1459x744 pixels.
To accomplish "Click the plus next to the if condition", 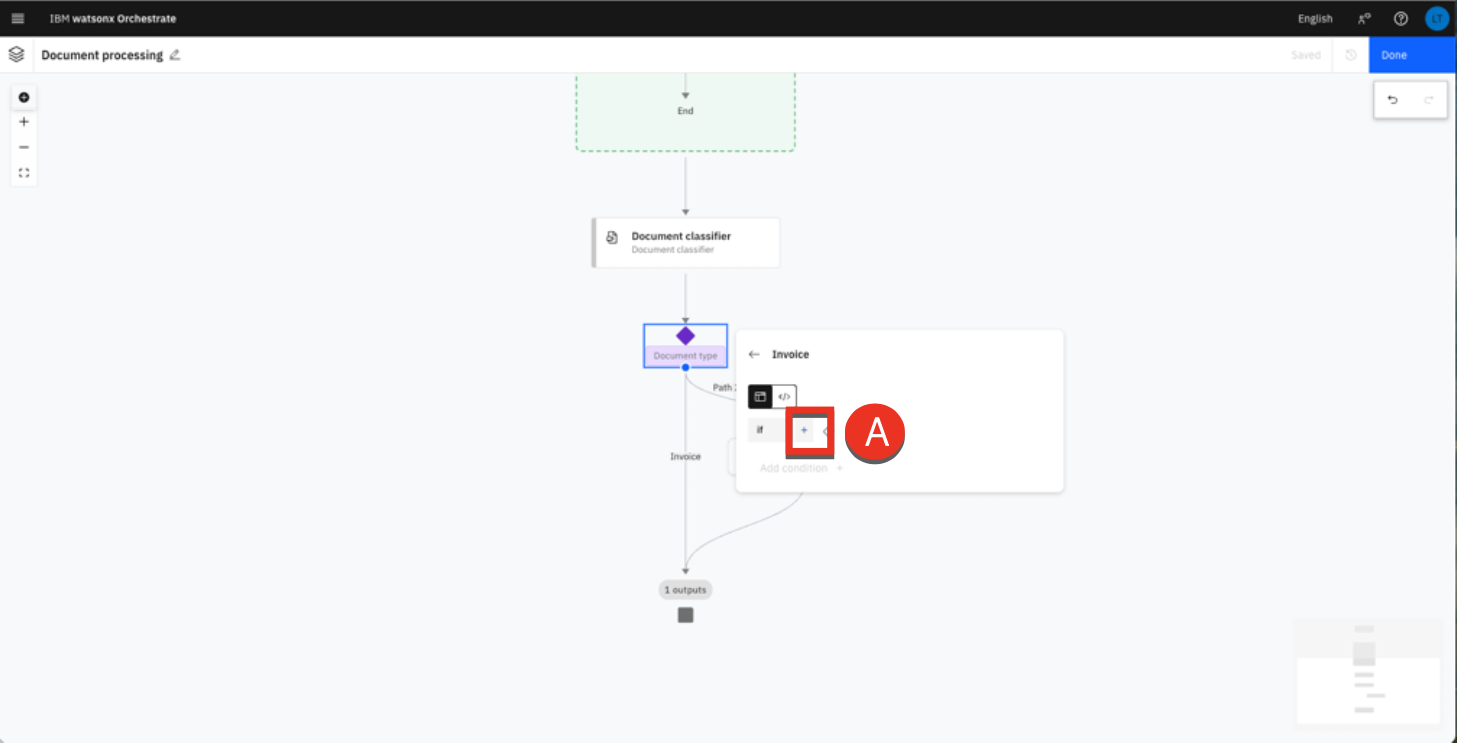I will point(804,430).
